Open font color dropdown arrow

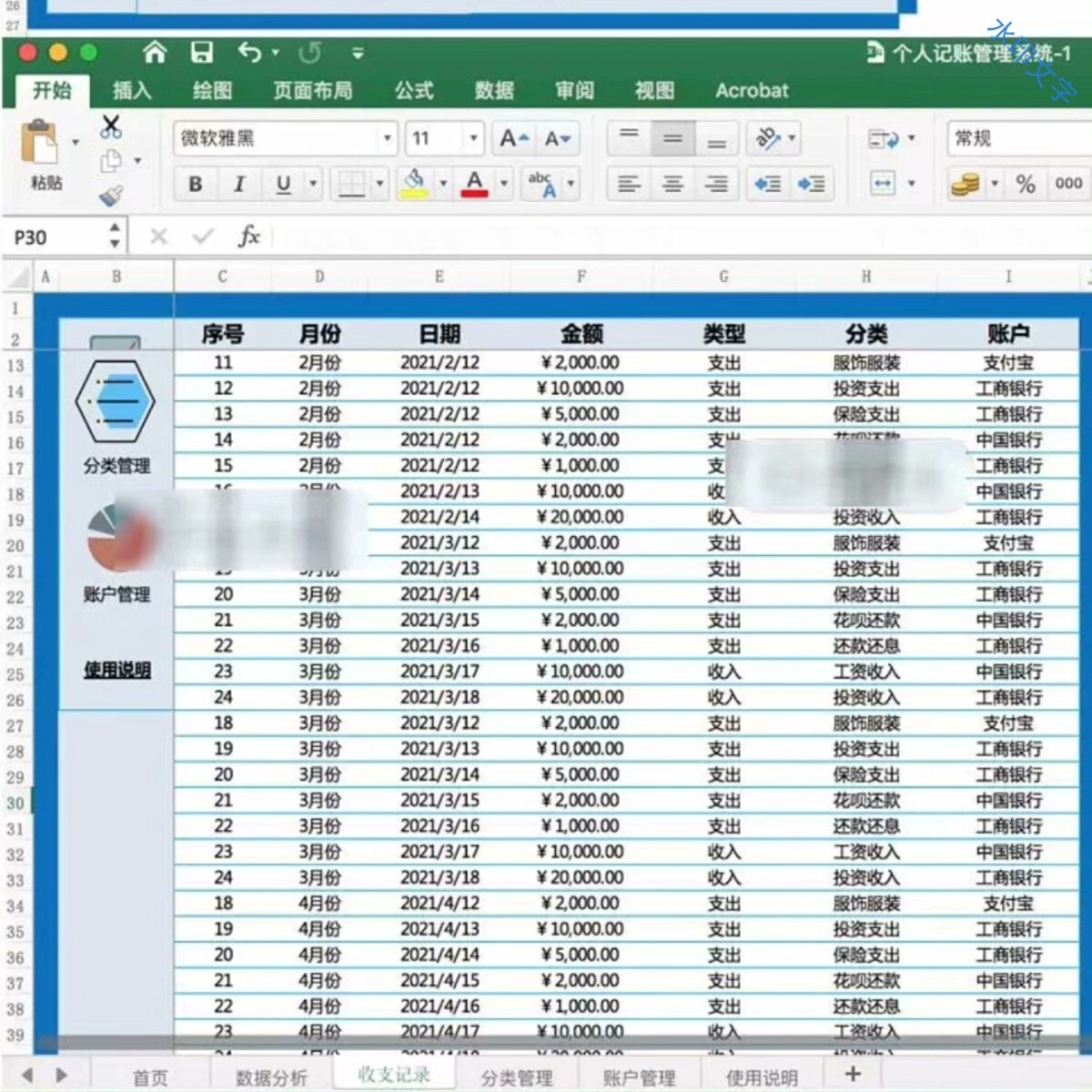503,184
